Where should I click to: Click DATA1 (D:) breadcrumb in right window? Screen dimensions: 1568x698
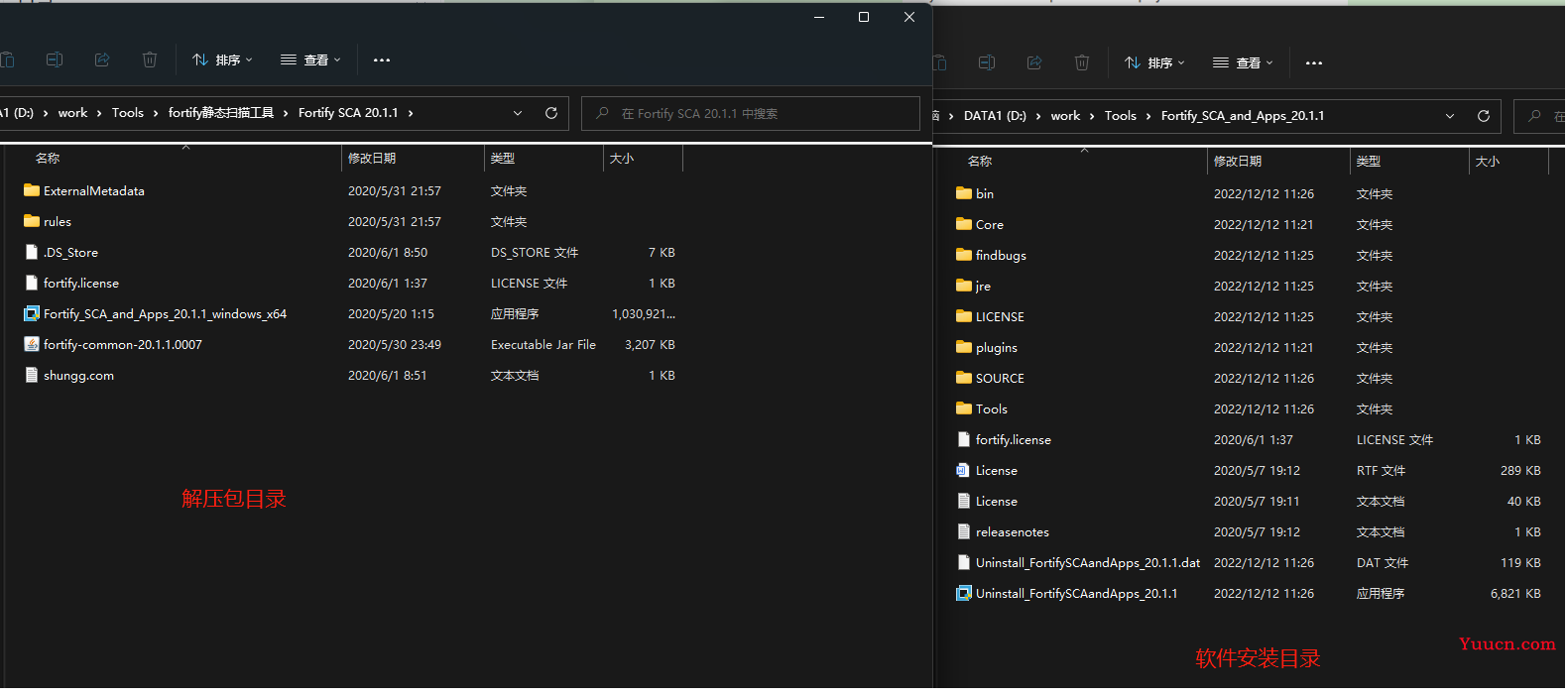point(995,116)
